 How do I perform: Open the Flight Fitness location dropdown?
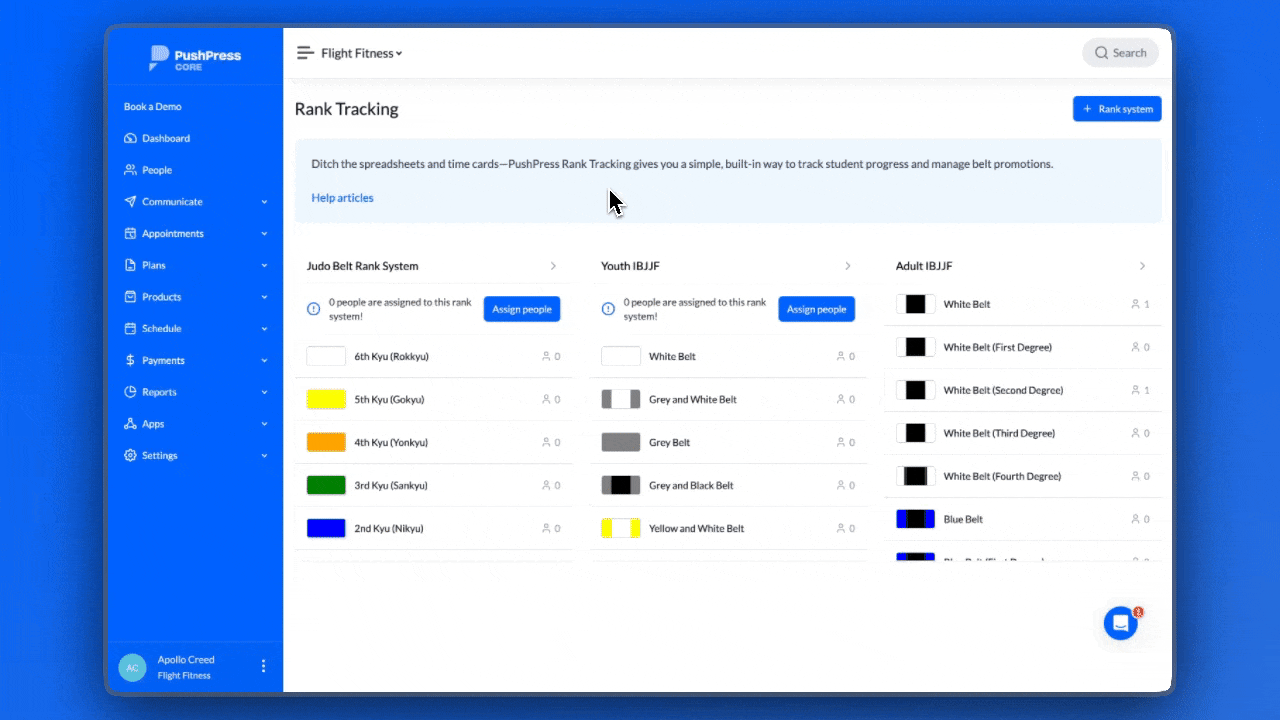(x=361, y=53)
